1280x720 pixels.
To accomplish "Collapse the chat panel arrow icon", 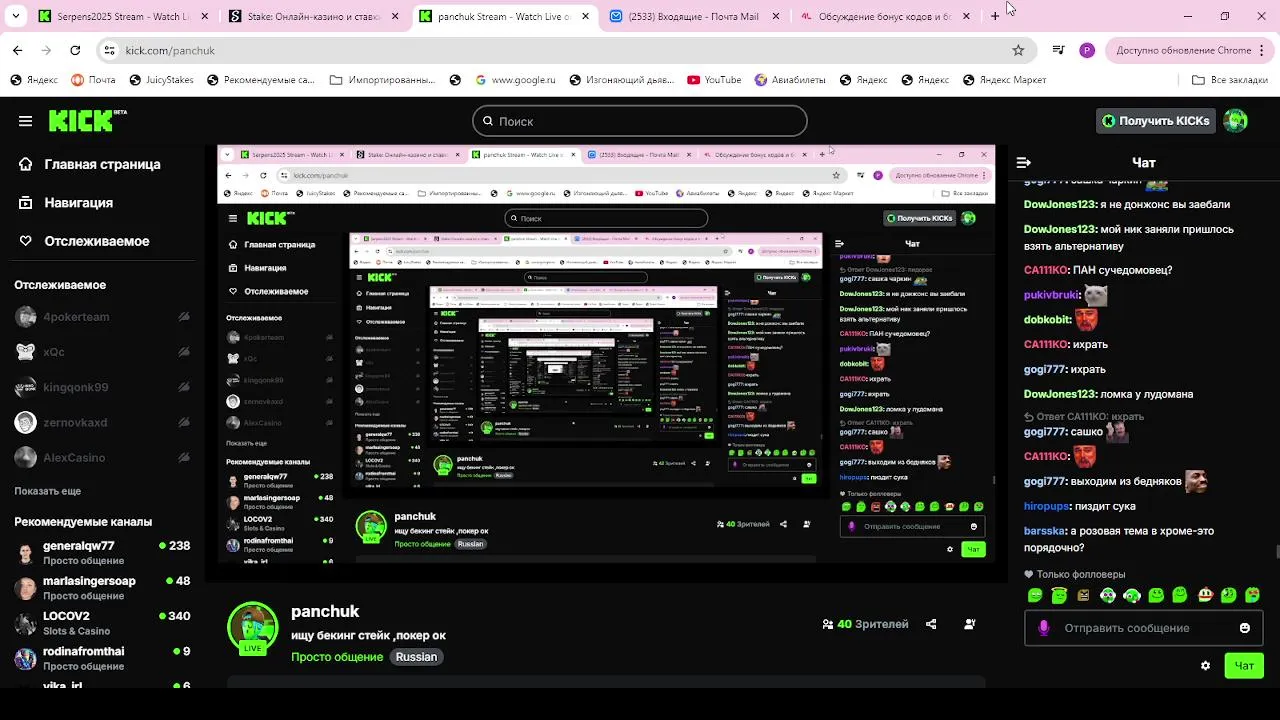I will pyautogui.click(x=1023, y=162).
